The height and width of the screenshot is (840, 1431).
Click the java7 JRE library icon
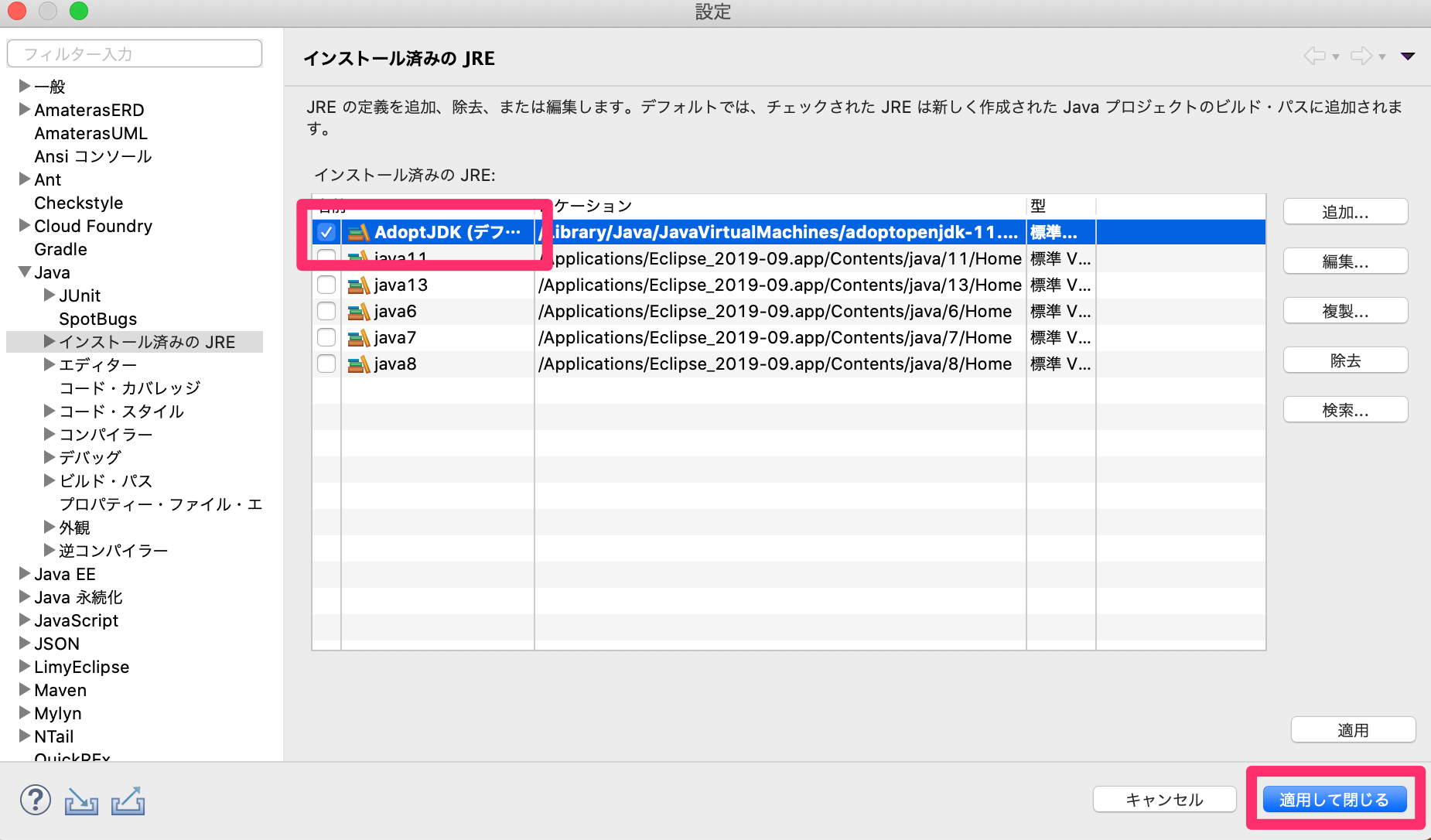click(358, 338)
